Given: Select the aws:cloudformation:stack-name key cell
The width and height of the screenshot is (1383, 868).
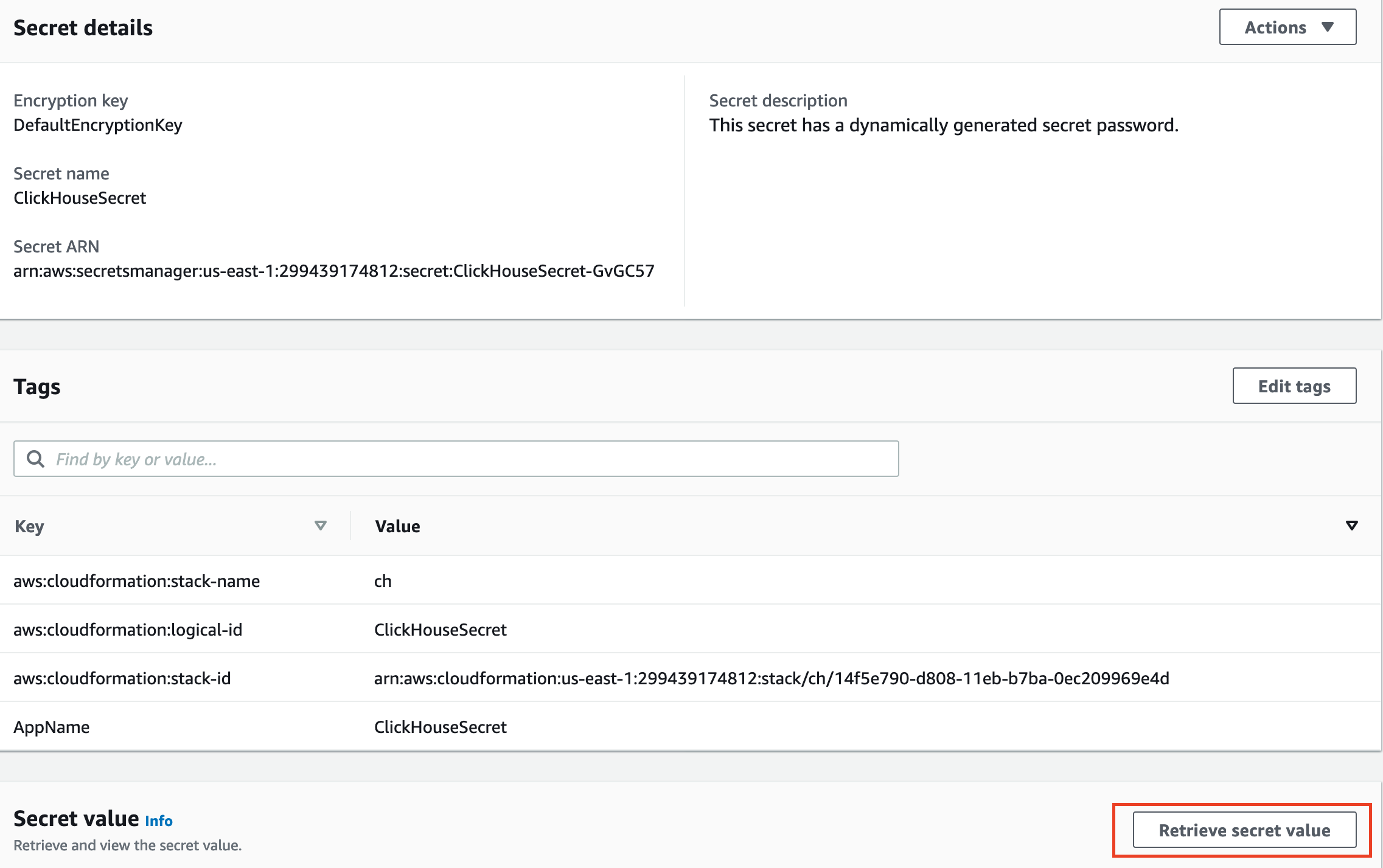Looking at the screenshot, I should (x=136, y=581).
